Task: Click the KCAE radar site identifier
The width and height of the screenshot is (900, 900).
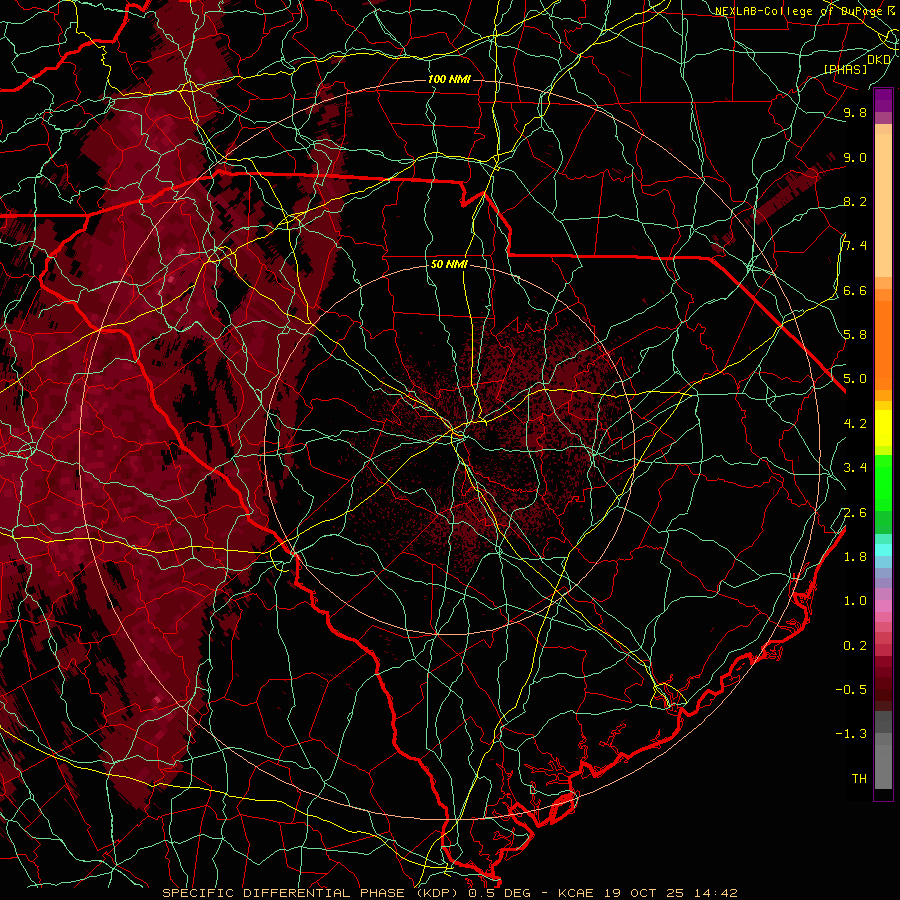Action: click(x=575, y=893)
